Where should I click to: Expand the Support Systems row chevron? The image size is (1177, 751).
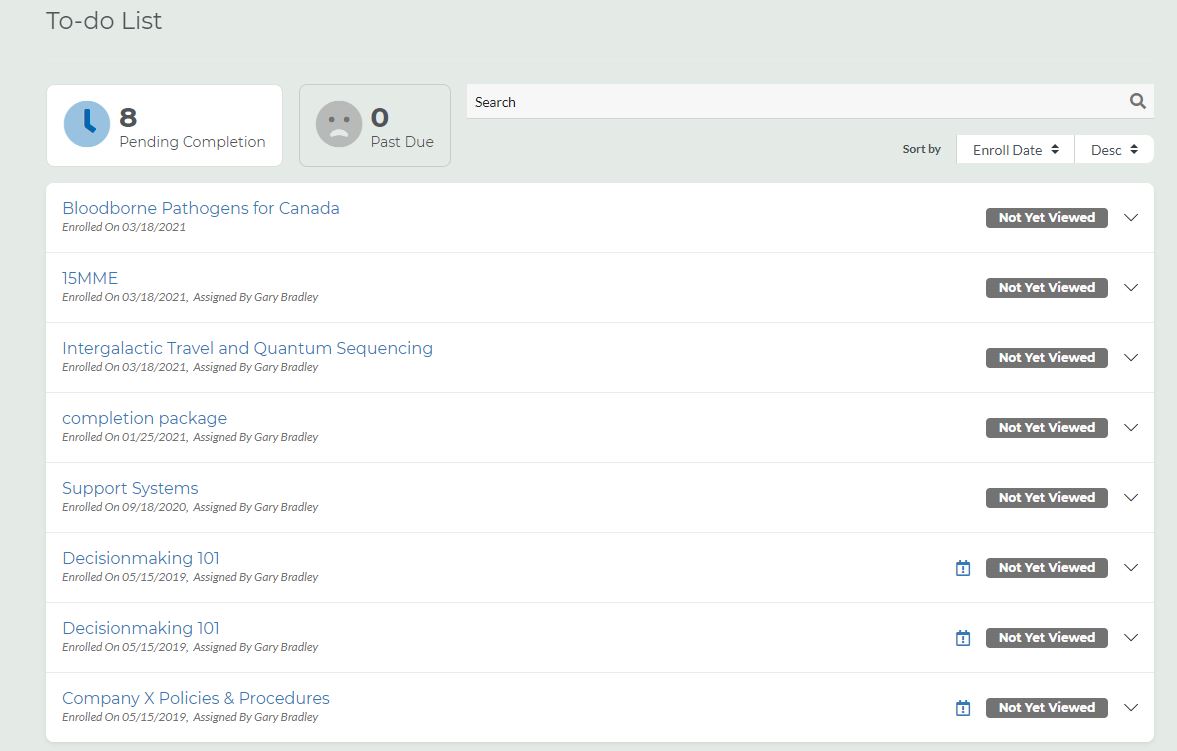1131,497
